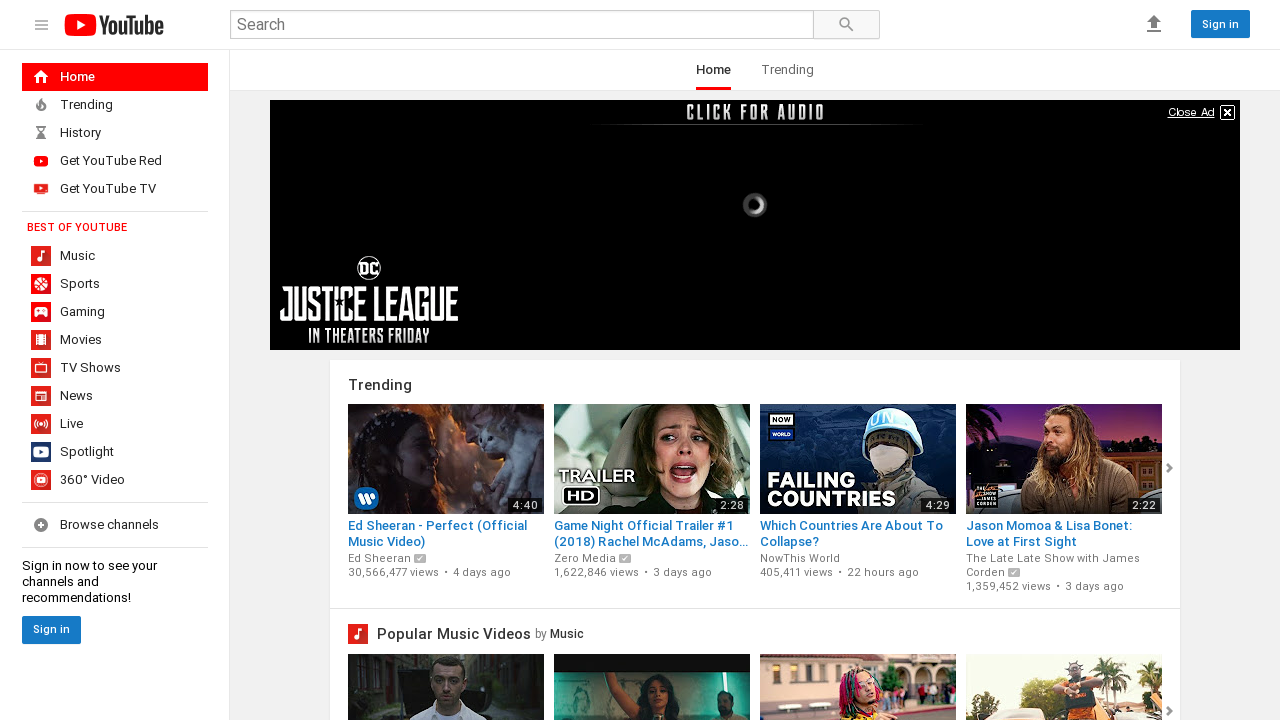Click the 360° Video icon
Viewport: 1280px width, 720px height.
point(41,480)
